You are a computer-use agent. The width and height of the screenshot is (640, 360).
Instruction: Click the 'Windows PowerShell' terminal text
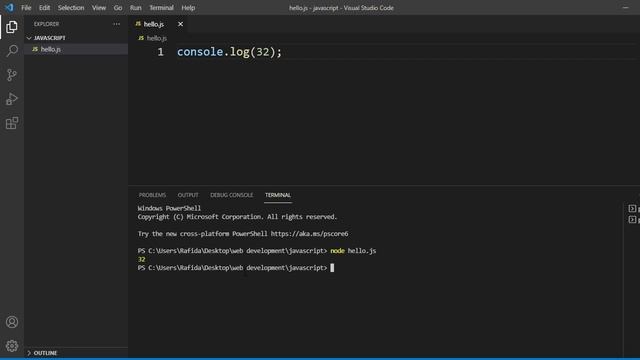click(169, 209)
